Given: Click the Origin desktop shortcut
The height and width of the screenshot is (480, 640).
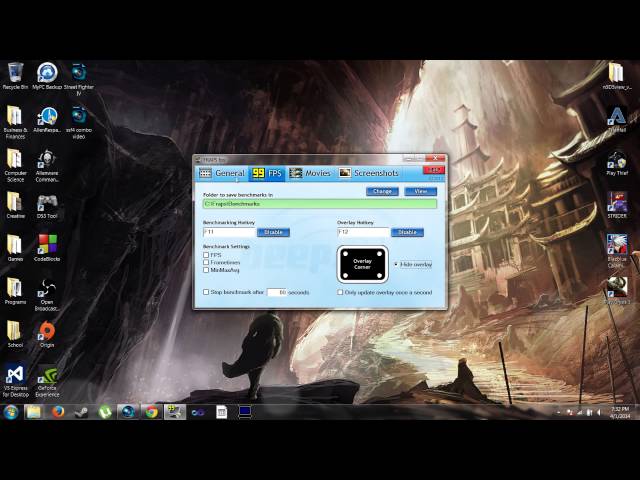Looking at the screenshot, I should tap(47, 334).
